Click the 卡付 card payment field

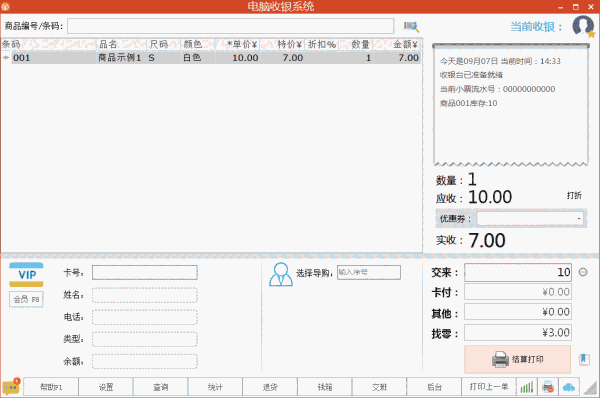(518, 292)
